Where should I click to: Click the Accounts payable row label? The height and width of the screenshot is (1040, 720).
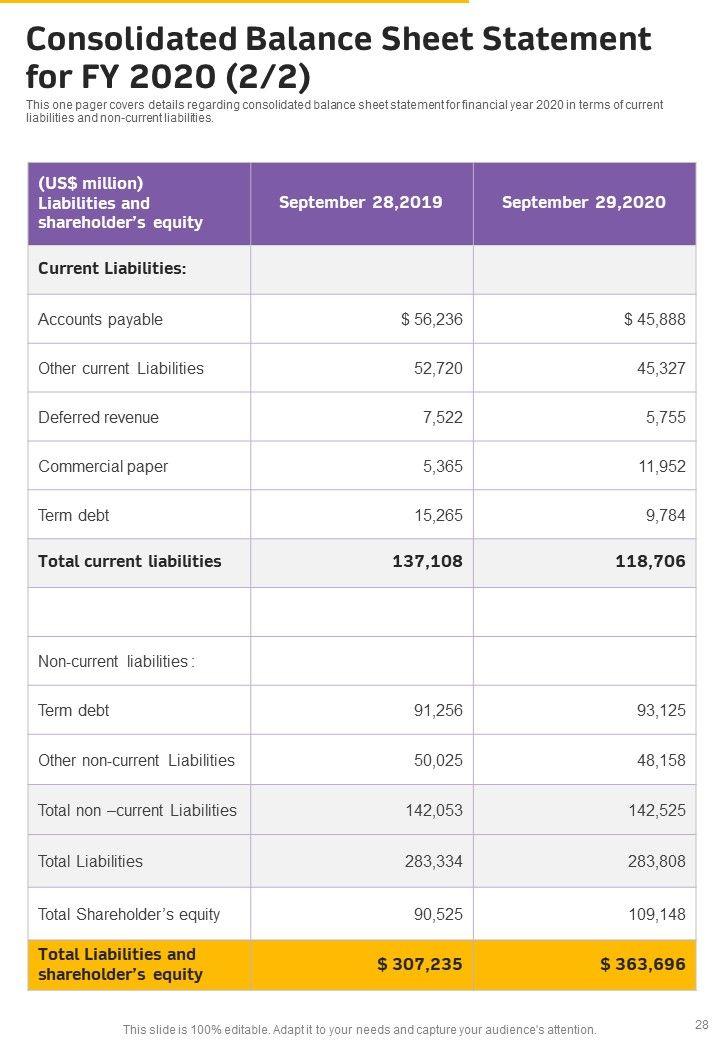pos(100,319)
